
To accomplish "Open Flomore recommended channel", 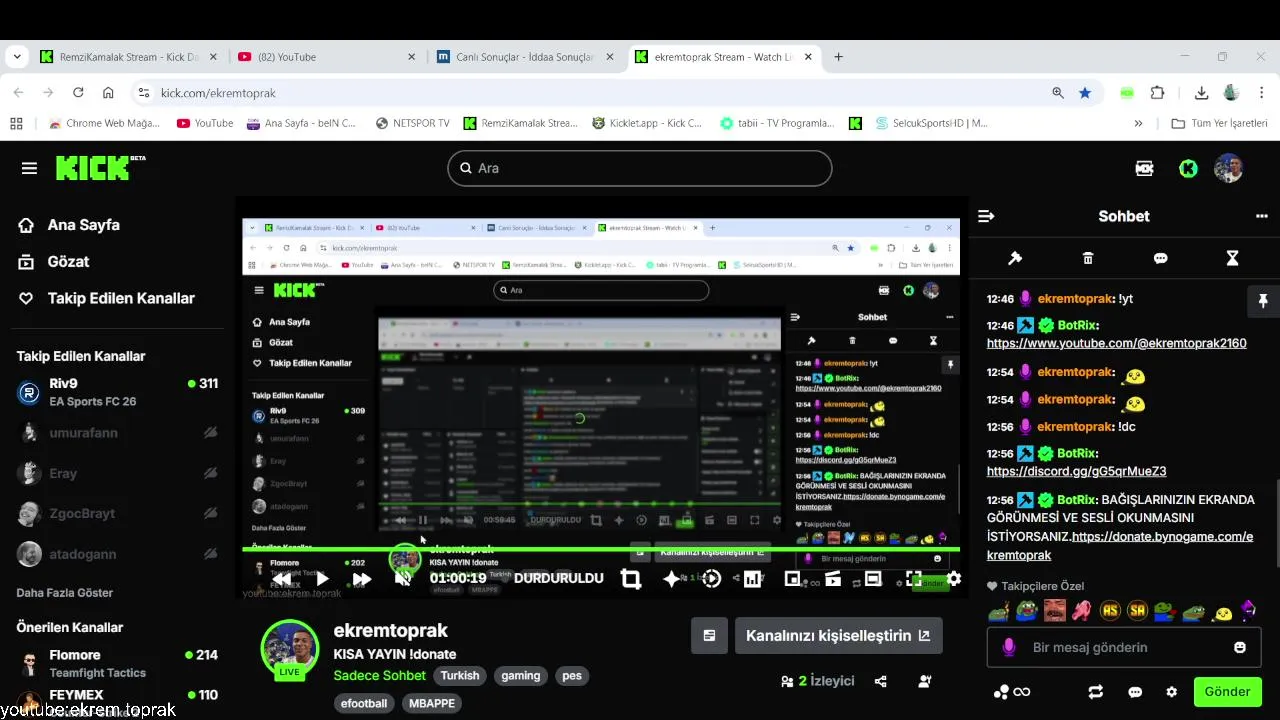I will pos(118,663).
